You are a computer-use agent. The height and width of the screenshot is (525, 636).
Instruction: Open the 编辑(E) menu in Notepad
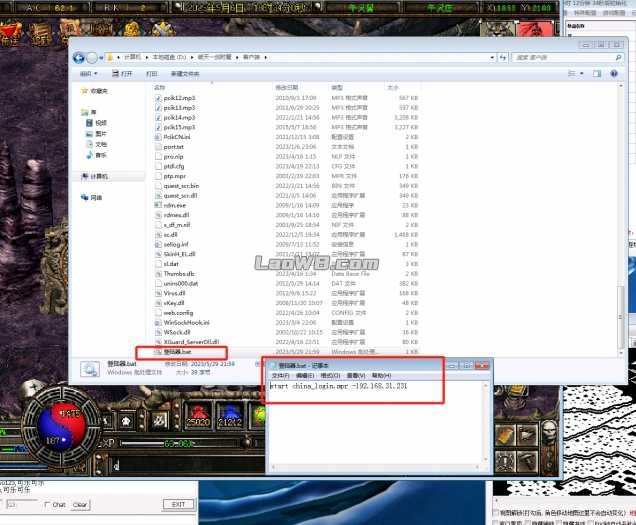305,376
